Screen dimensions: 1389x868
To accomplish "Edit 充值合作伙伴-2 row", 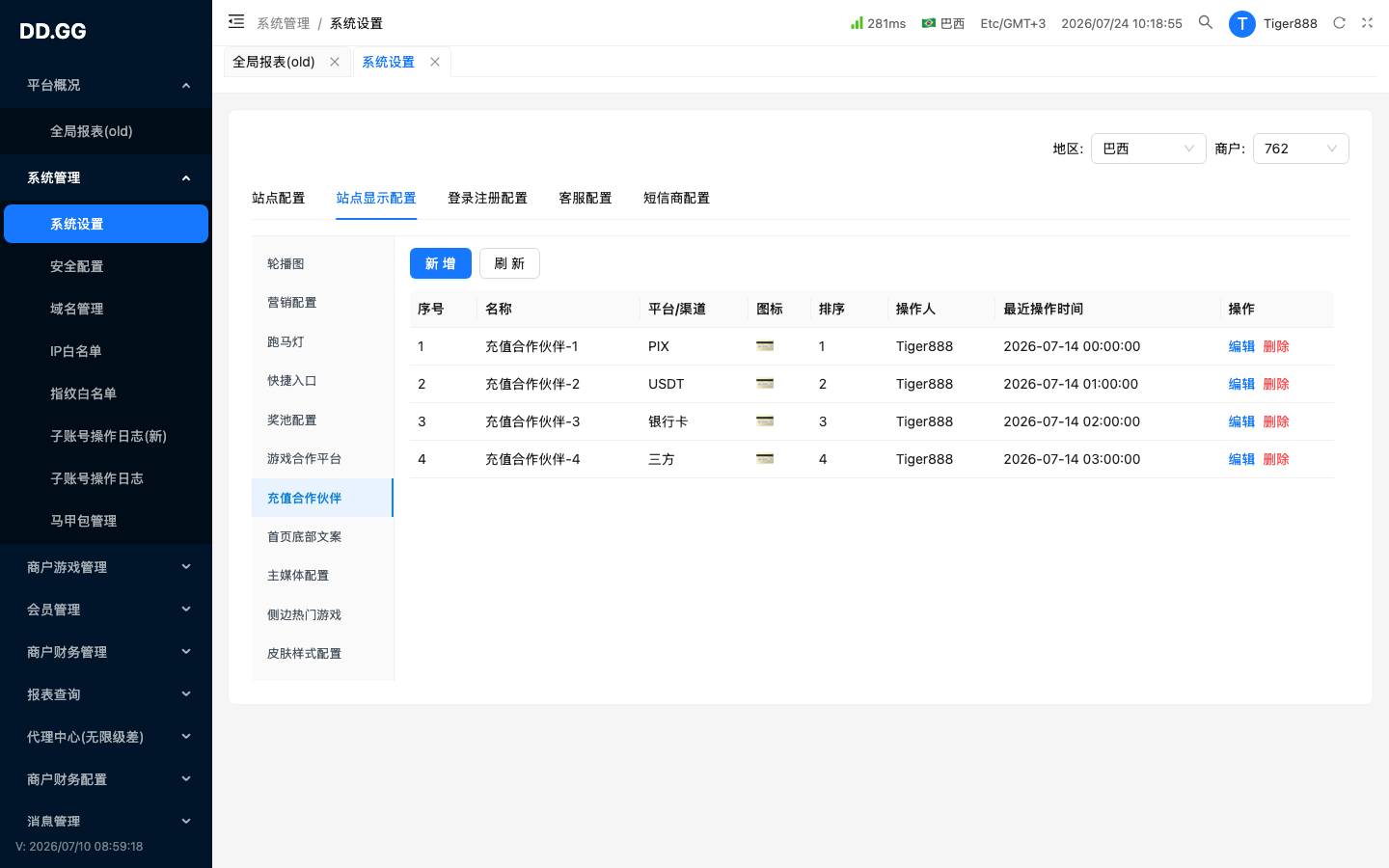I will 1241,384.
